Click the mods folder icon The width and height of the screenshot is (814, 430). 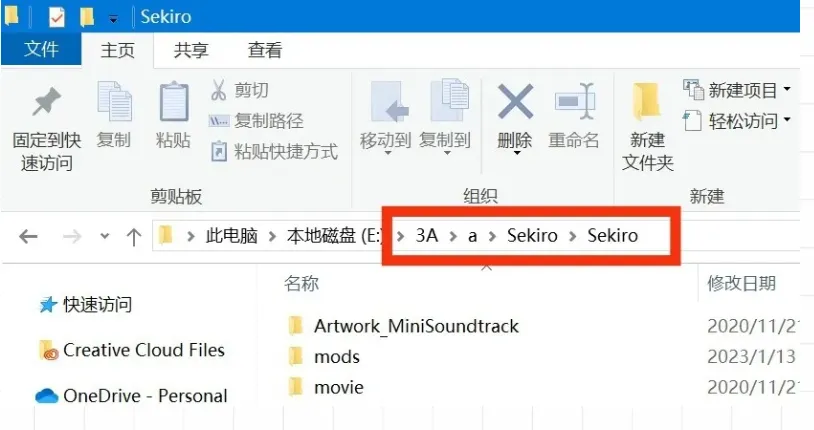click(x=295, y=356)
